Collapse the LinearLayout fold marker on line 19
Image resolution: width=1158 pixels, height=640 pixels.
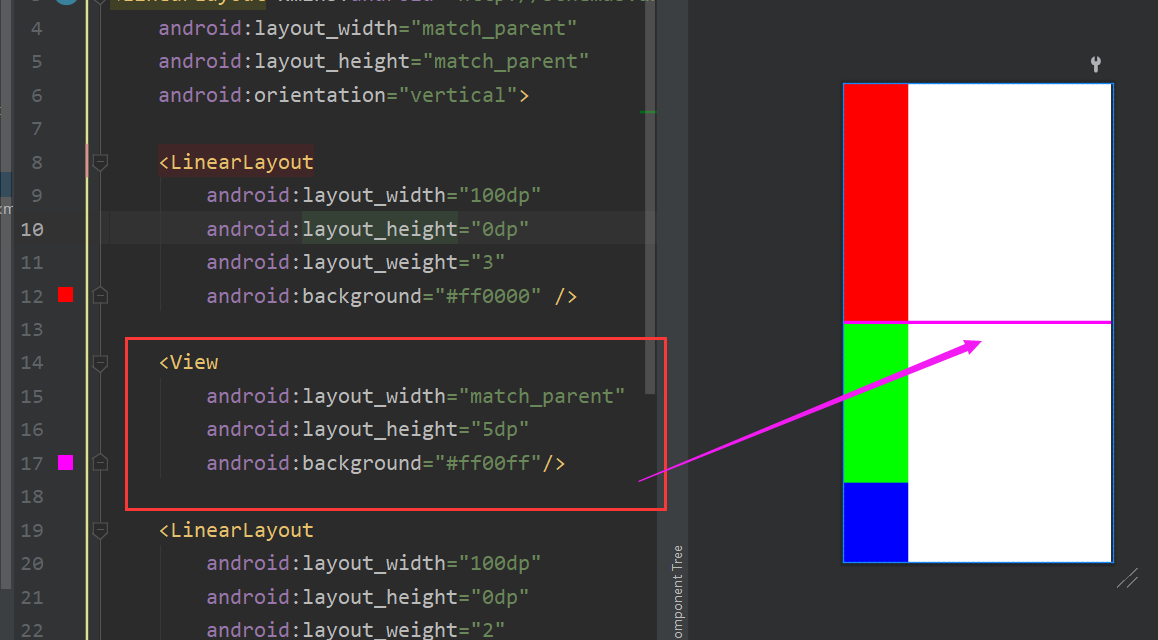tap(100, 530)
